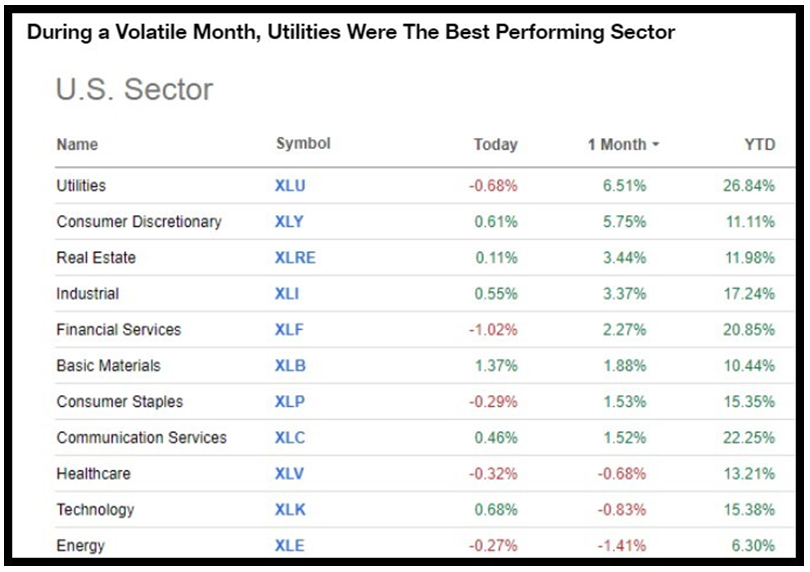
Task: Open the XLI ticker page
Action: click(287, 294)
